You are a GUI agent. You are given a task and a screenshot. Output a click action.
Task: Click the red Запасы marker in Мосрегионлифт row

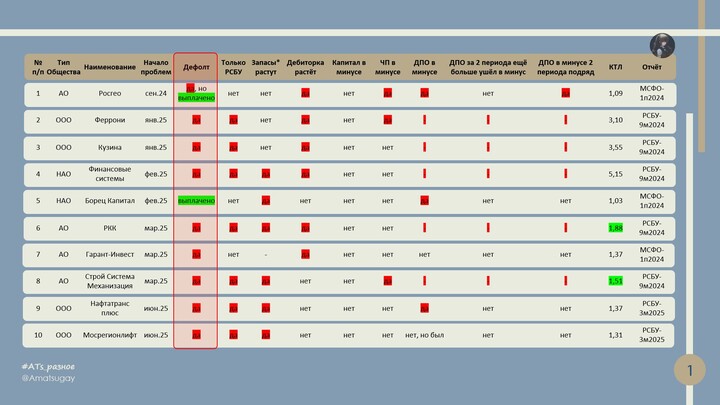(x=265, y=335)
